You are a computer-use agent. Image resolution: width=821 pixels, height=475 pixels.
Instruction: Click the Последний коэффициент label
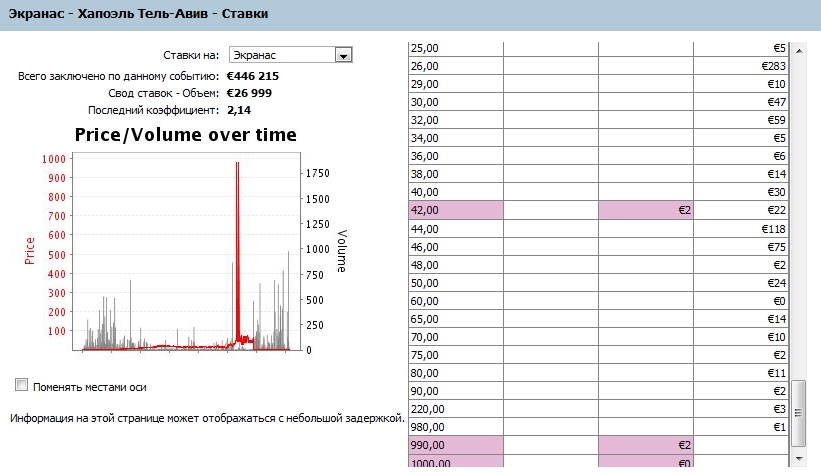[153, 110]
